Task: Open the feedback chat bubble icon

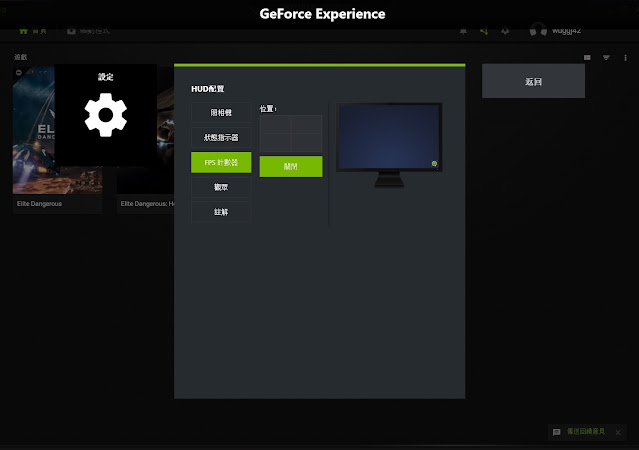Action: (x=557, y=432)
